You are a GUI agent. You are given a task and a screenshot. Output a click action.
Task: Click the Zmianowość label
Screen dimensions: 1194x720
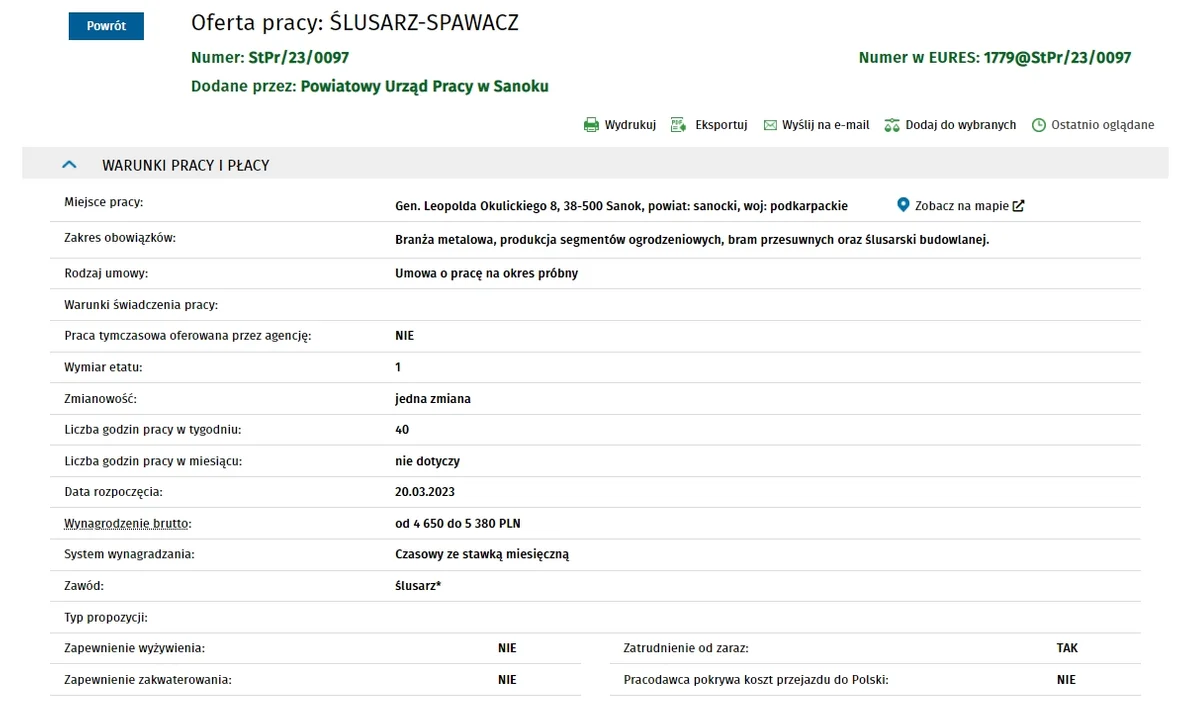pyautogui.click(x=101, y=399)
